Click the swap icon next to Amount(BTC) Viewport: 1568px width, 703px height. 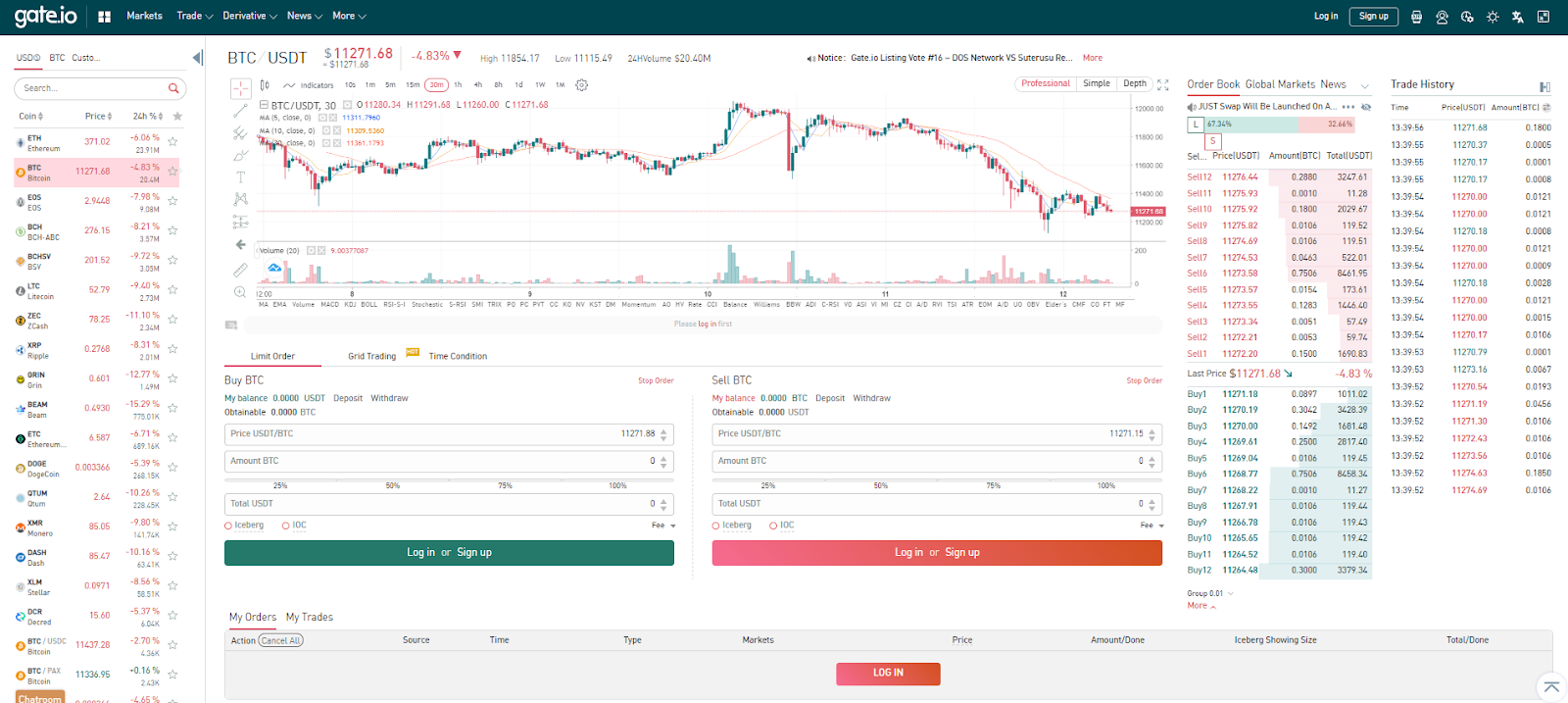(x=1546, y=107)
